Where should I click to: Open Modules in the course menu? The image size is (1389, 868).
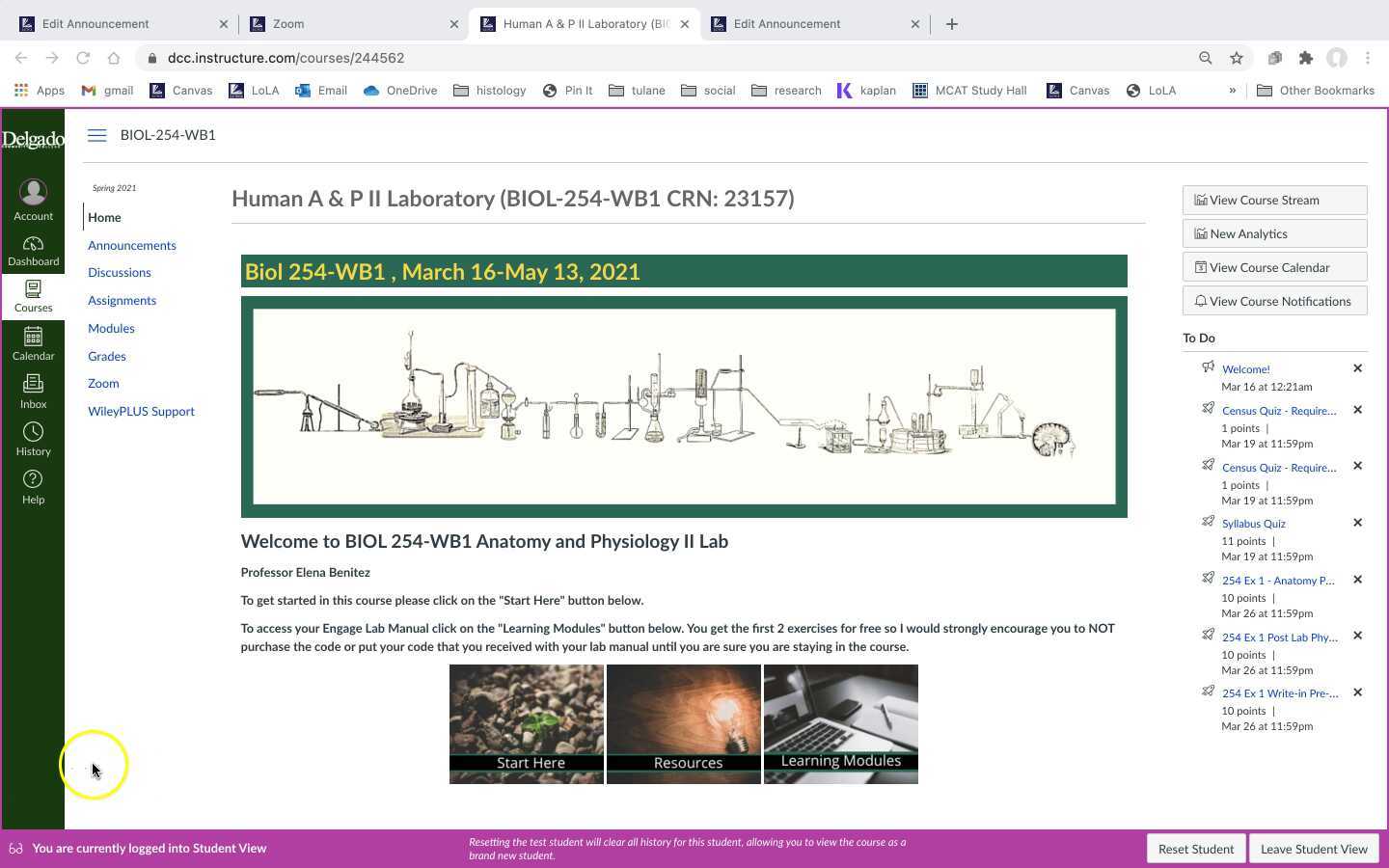coord(111,328)
